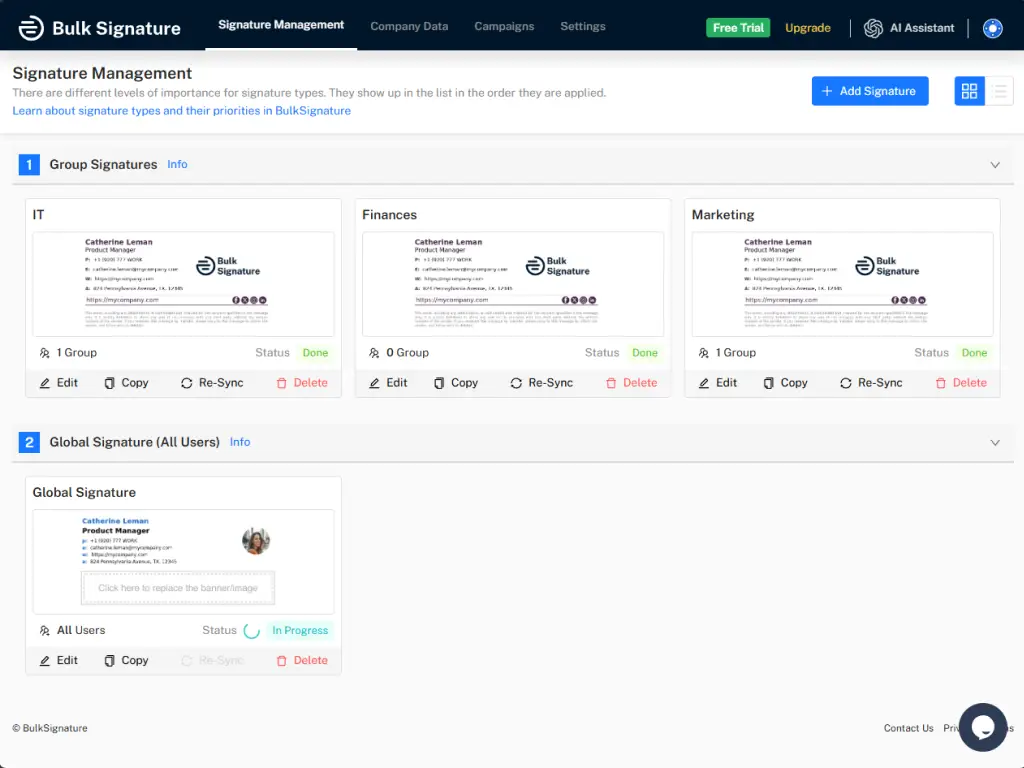This screenshot has width=1024, height=768.
Task: Open the chat support bubble
Action: tap(982, 727)
